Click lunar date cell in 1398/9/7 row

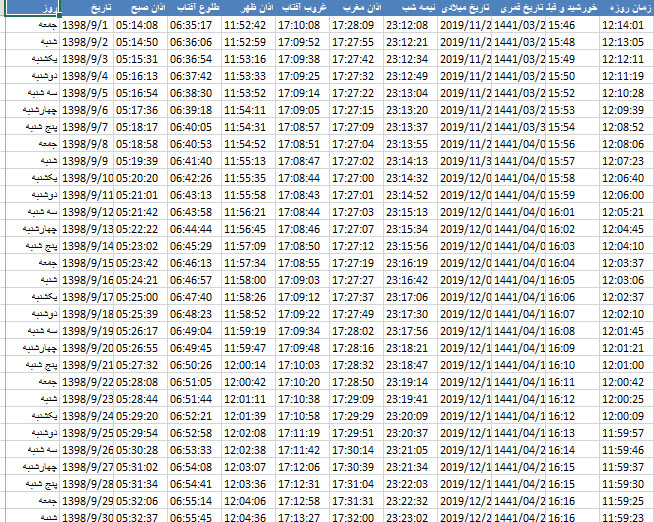518,127
